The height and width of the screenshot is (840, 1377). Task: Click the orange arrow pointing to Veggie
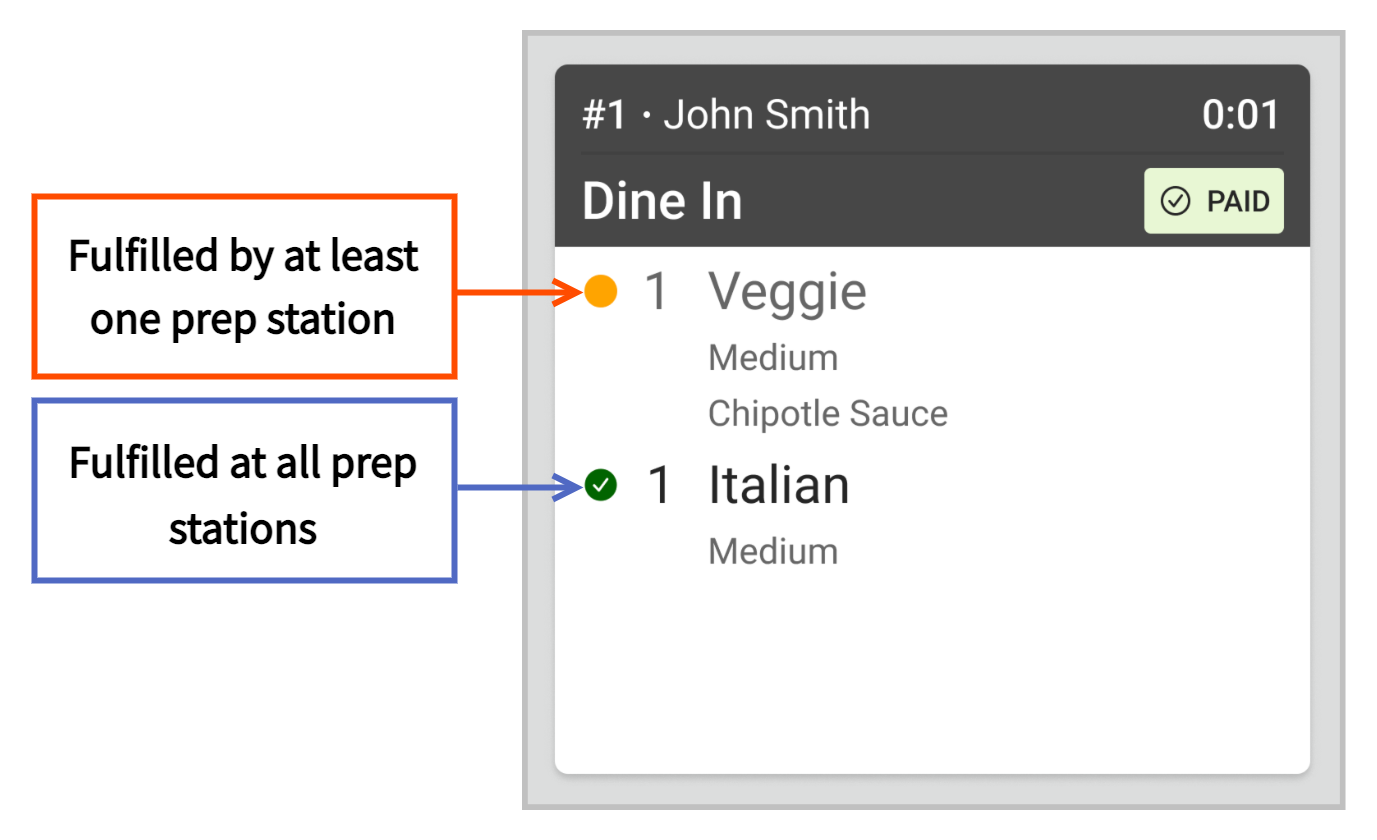pyautogui.click(x=520, y=292)
